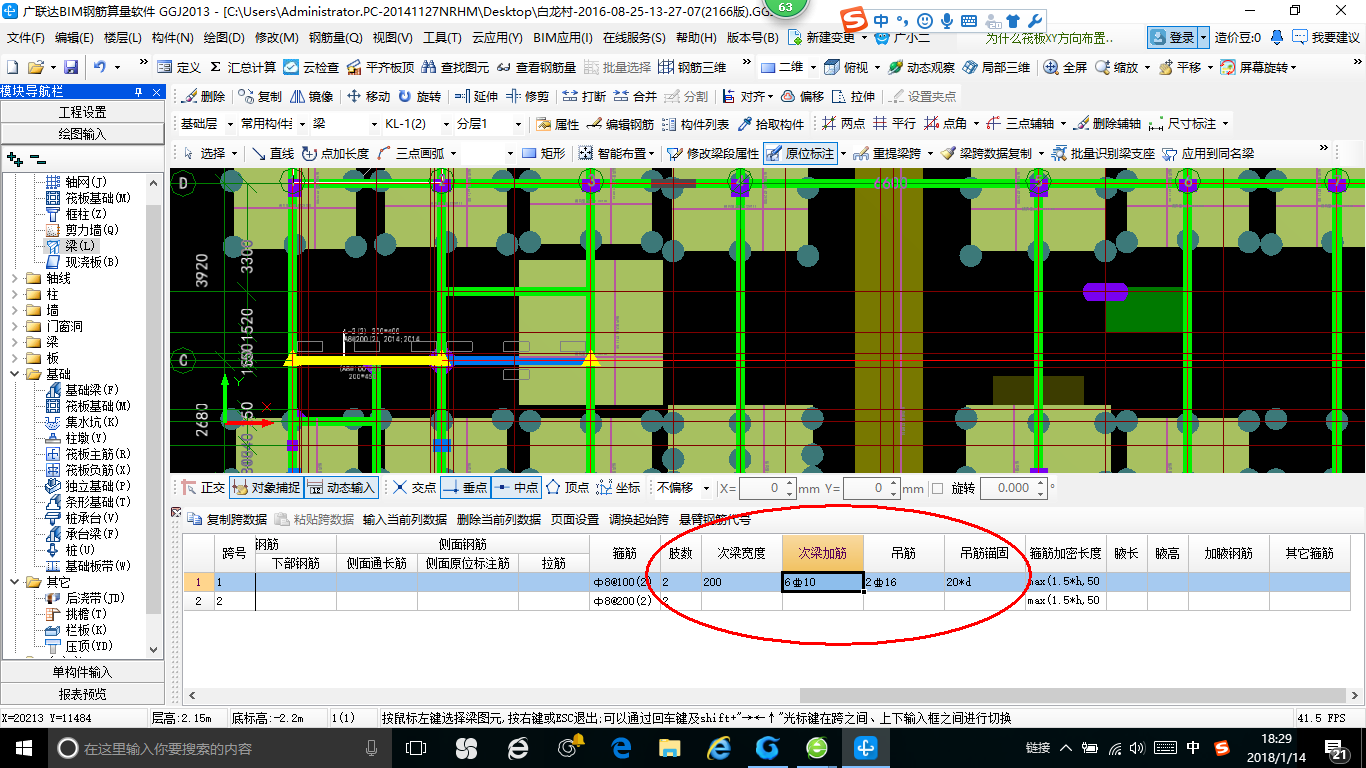Open 查看钢筋量 rebar quantity viewer

coord(536,67)
